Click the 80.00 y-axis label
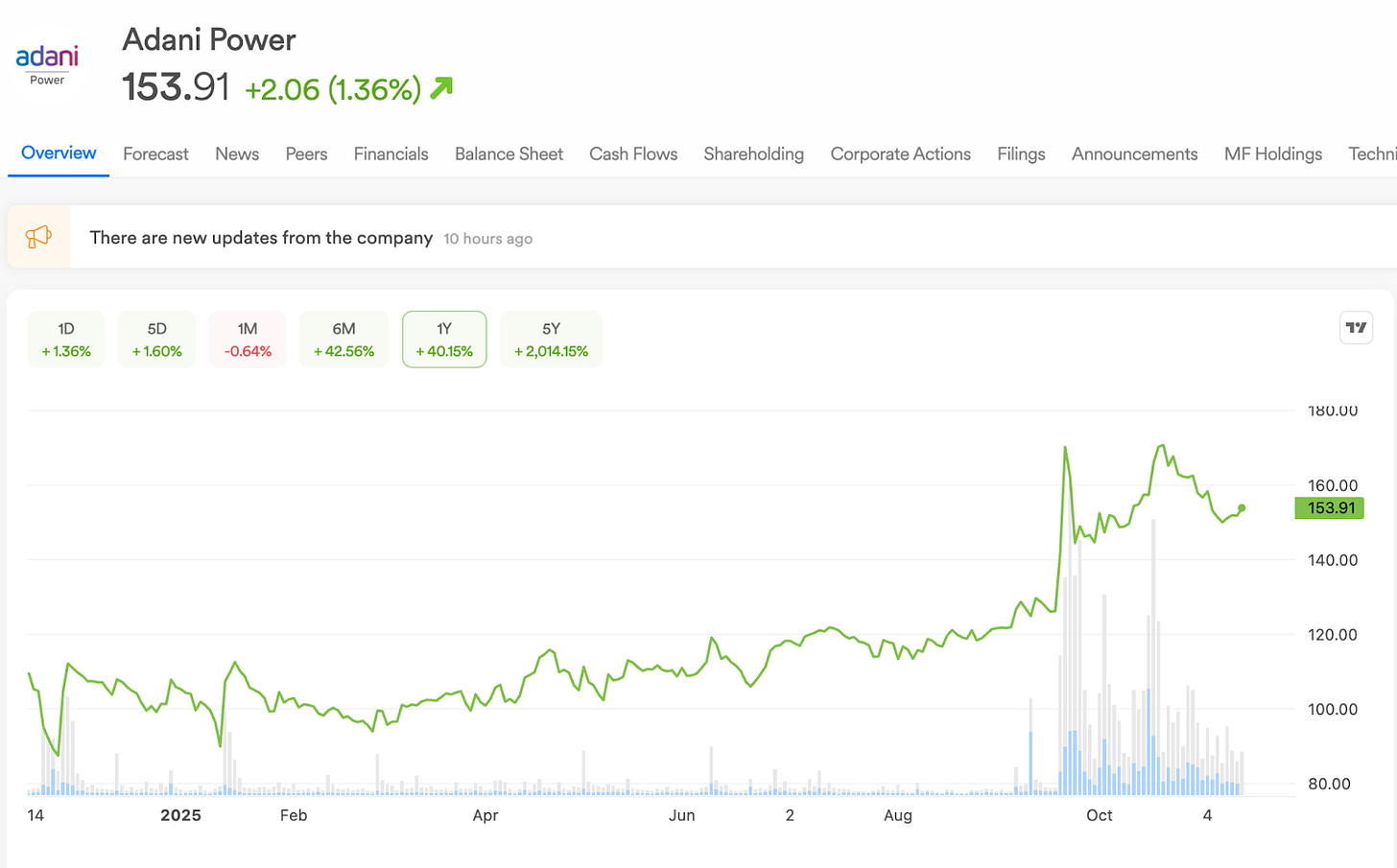The image size is (1397, 868). (1330, 785)
